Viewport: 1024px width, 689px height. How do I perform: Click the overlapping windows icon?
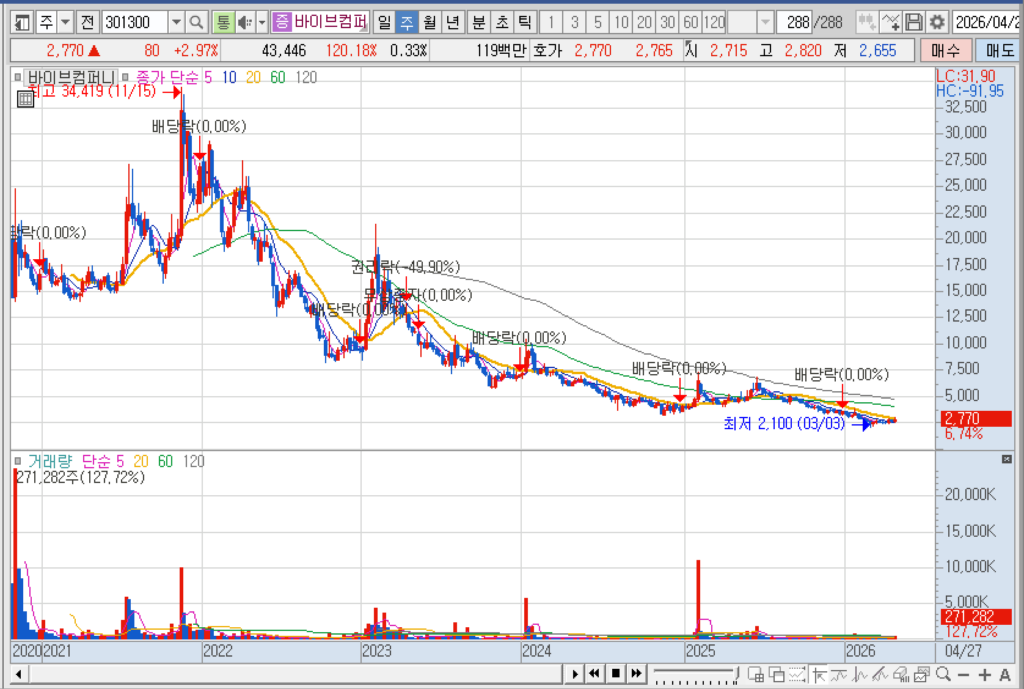[776, 674]
